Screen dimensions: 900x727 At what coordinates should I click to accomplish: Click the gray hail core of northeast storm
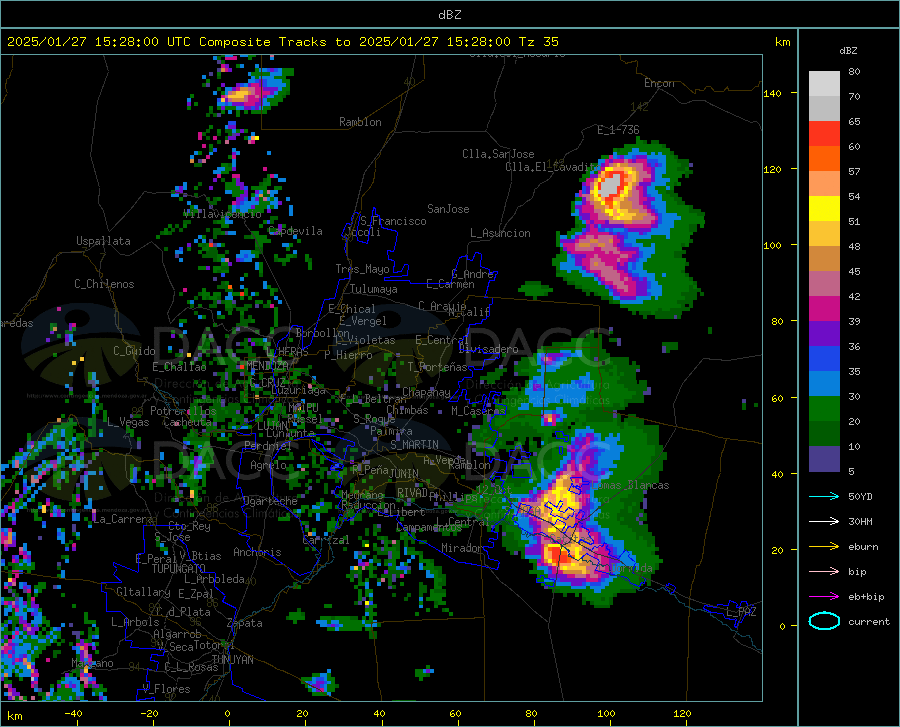[x=609, y=185]
